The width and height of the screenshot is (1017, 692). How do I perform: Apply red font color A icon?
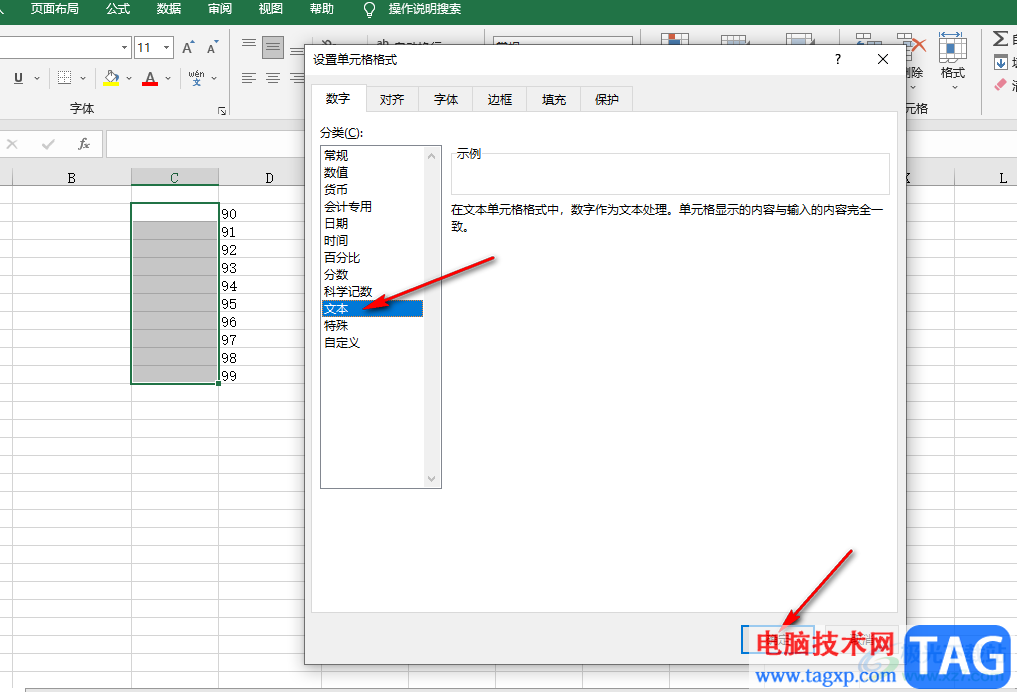coord(150,78)
